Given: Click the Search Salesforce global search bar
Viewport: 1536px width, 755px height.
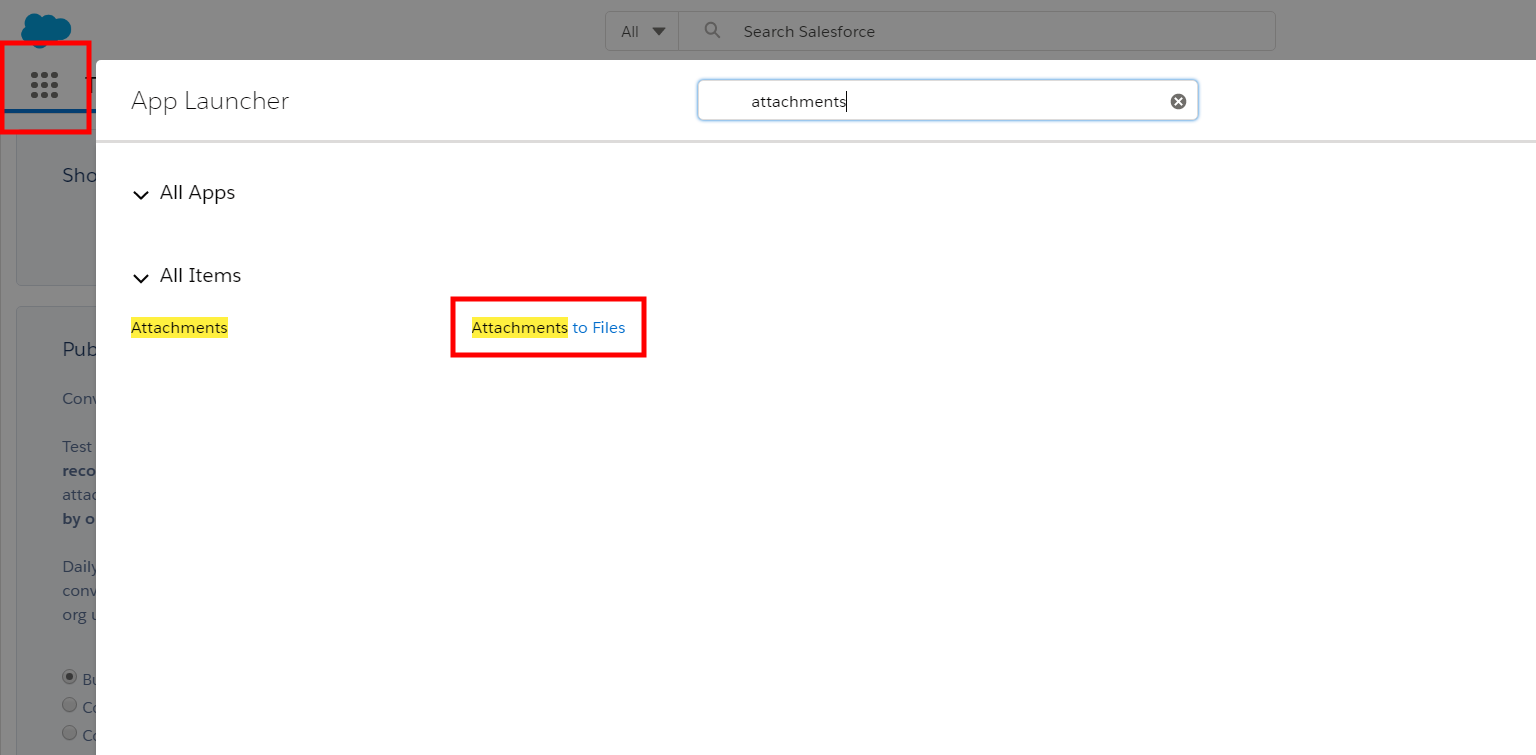Looking at the screenshot, I should (900, 31).
